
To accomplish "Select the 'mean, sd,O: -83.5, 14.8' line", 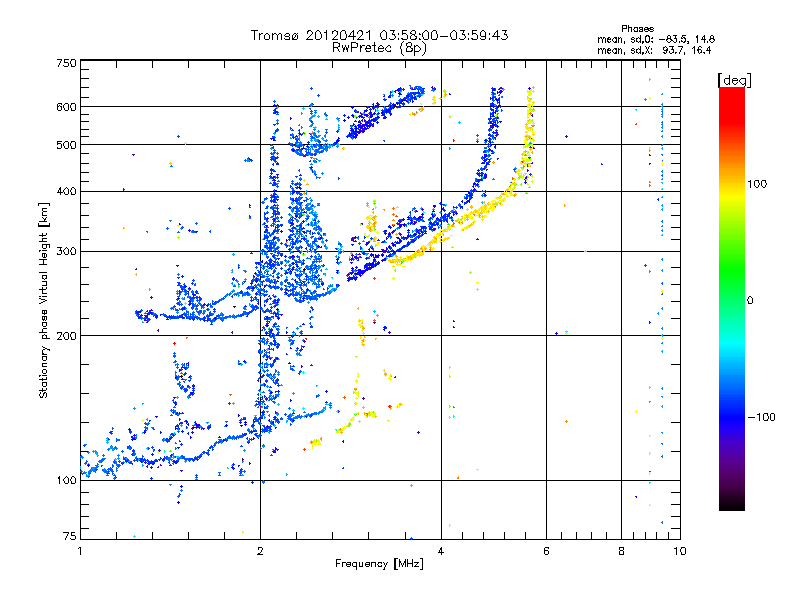I will [x=656, y=39].
